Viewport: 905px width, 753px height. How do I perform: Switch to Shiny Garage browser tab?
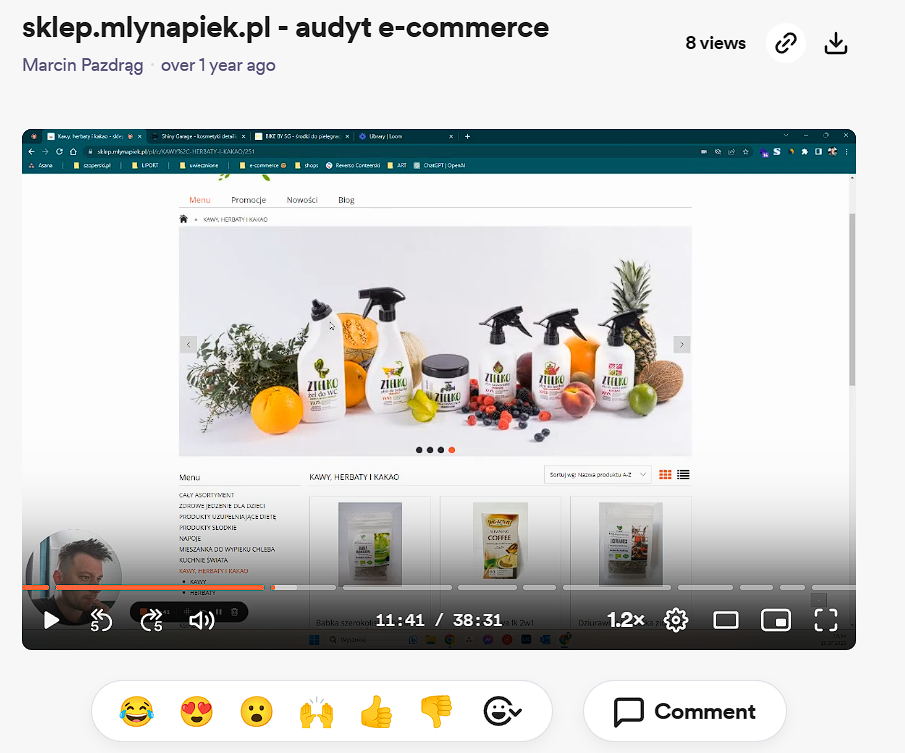[198, 137]
